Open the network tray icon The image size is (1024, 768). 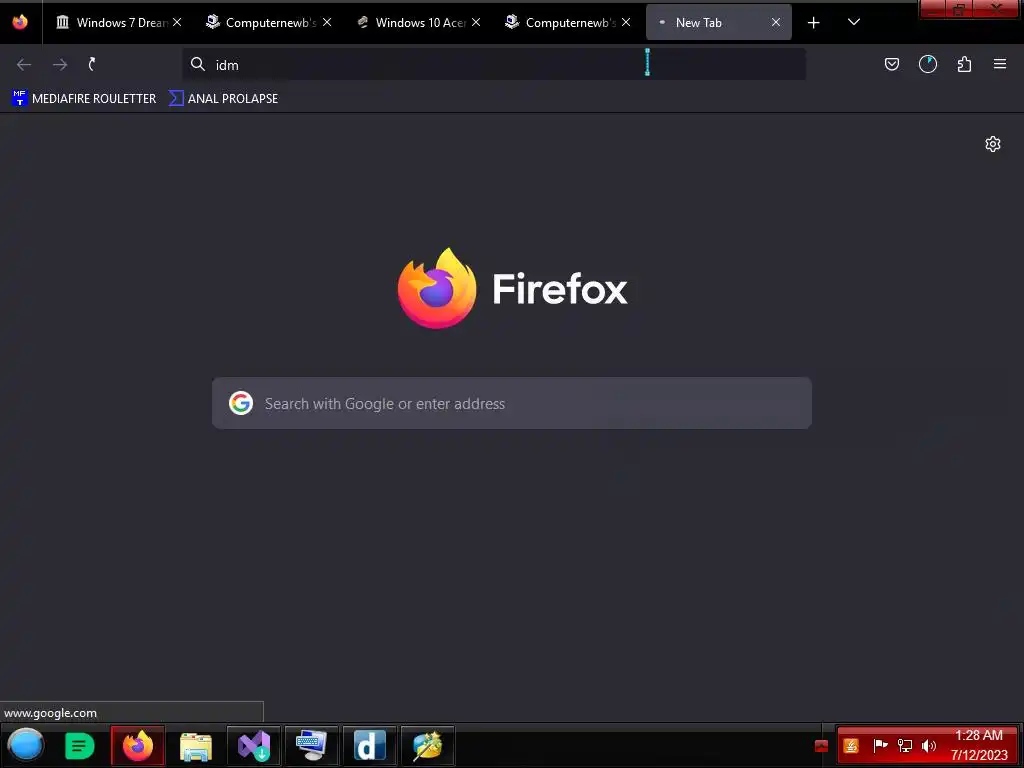pos(904,746)
